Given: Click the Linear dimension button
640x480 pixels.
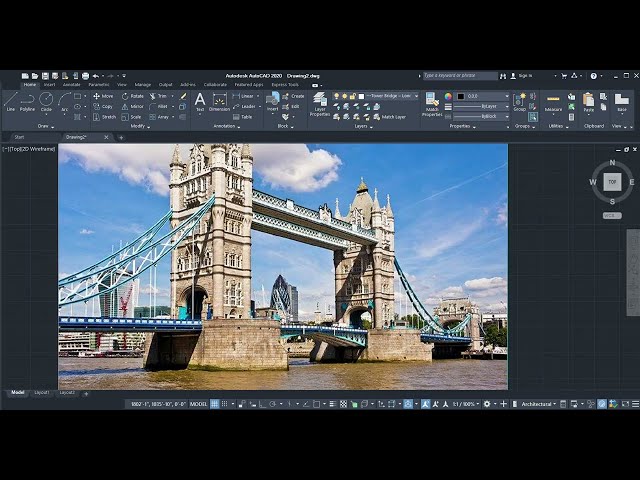Looking at the screenshot, I should coord(243,96).
